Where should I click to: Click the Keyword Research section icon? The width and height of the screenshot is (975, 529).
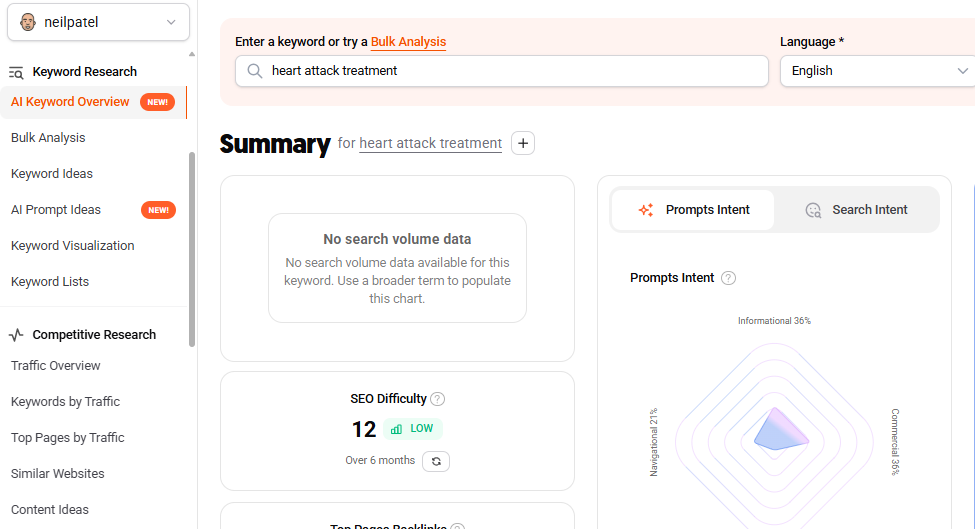(16, 73)
